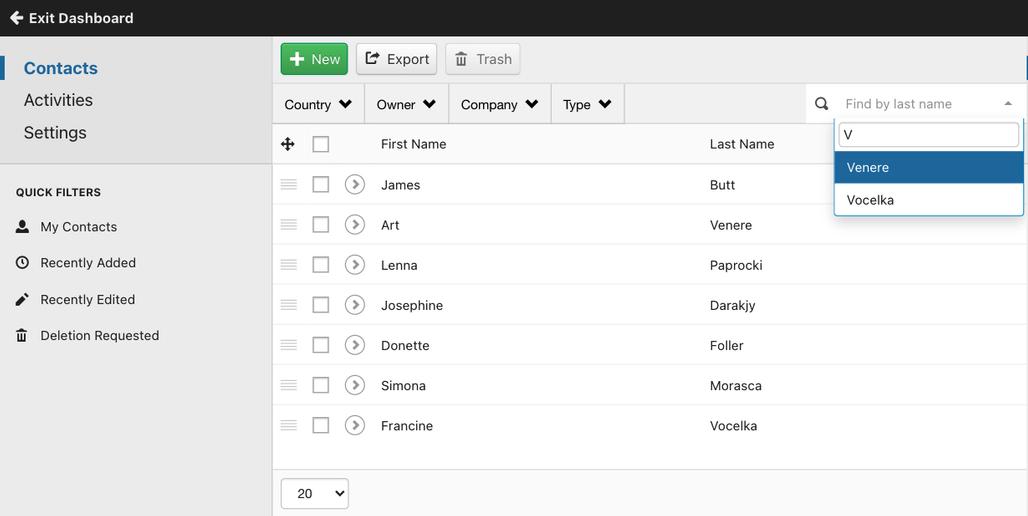Open the Company filter dropdown

click(500, 104)
